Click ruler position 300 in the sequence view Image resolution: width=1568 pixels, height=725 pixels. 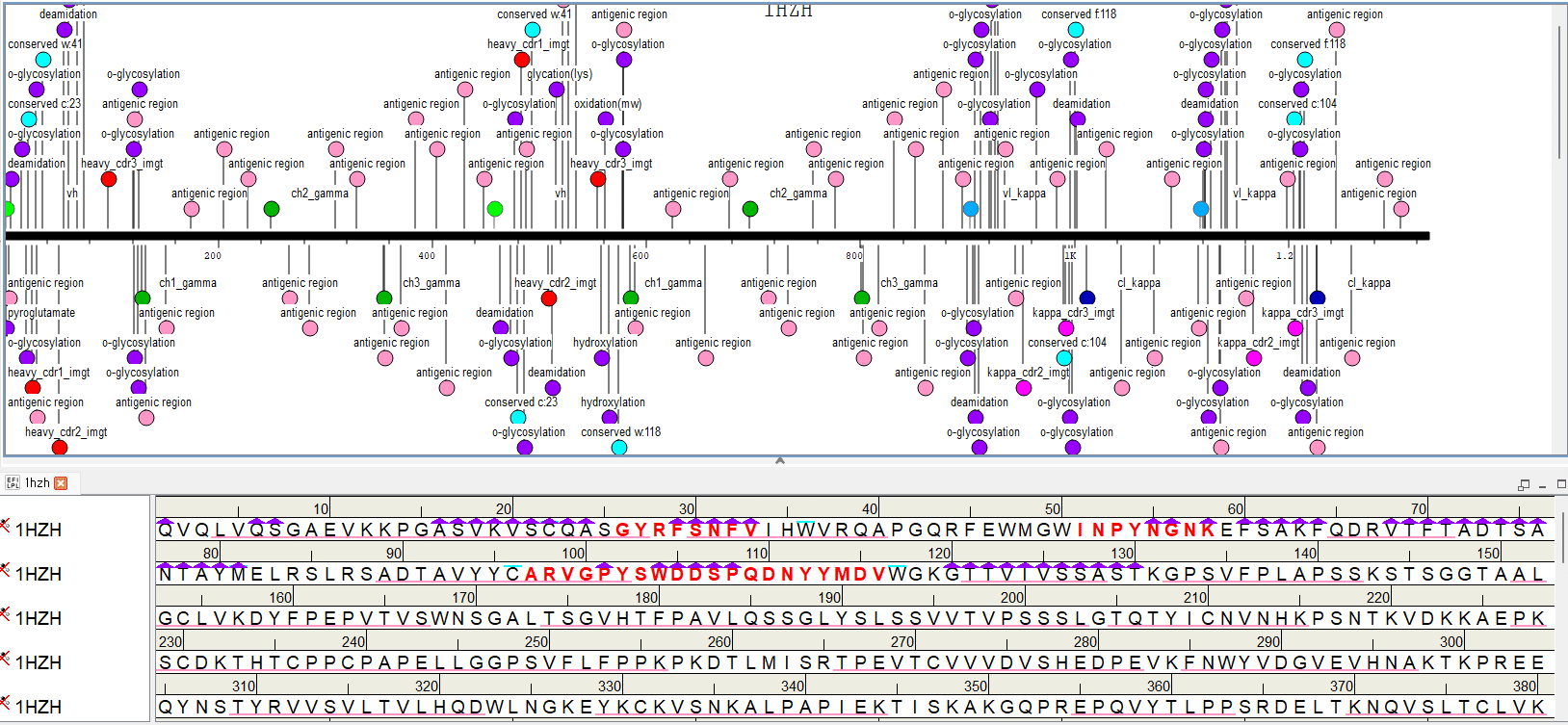tap(1451, 641)
